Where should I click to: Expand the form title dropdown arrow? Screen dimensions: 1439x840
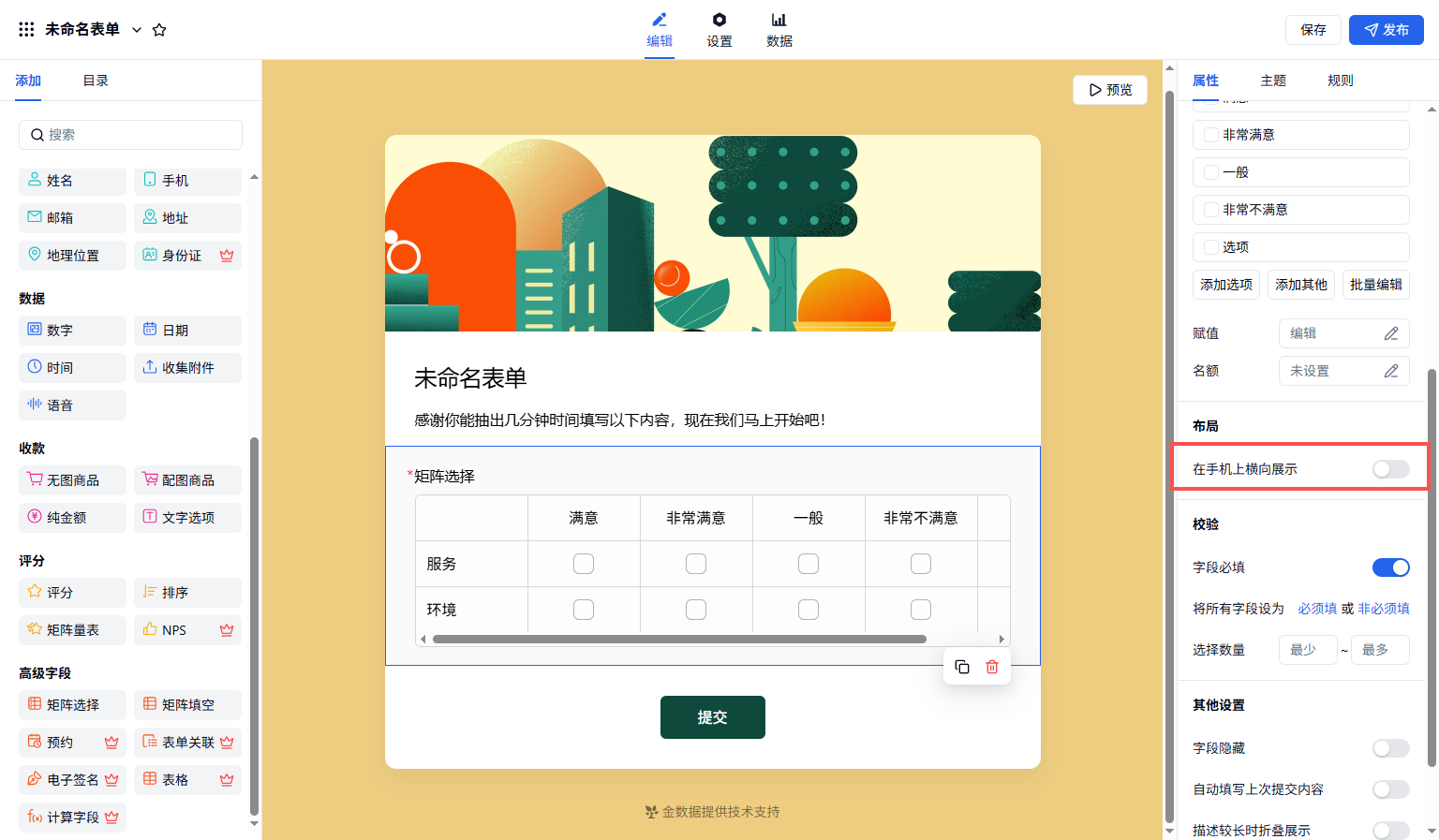click(137, 30)
